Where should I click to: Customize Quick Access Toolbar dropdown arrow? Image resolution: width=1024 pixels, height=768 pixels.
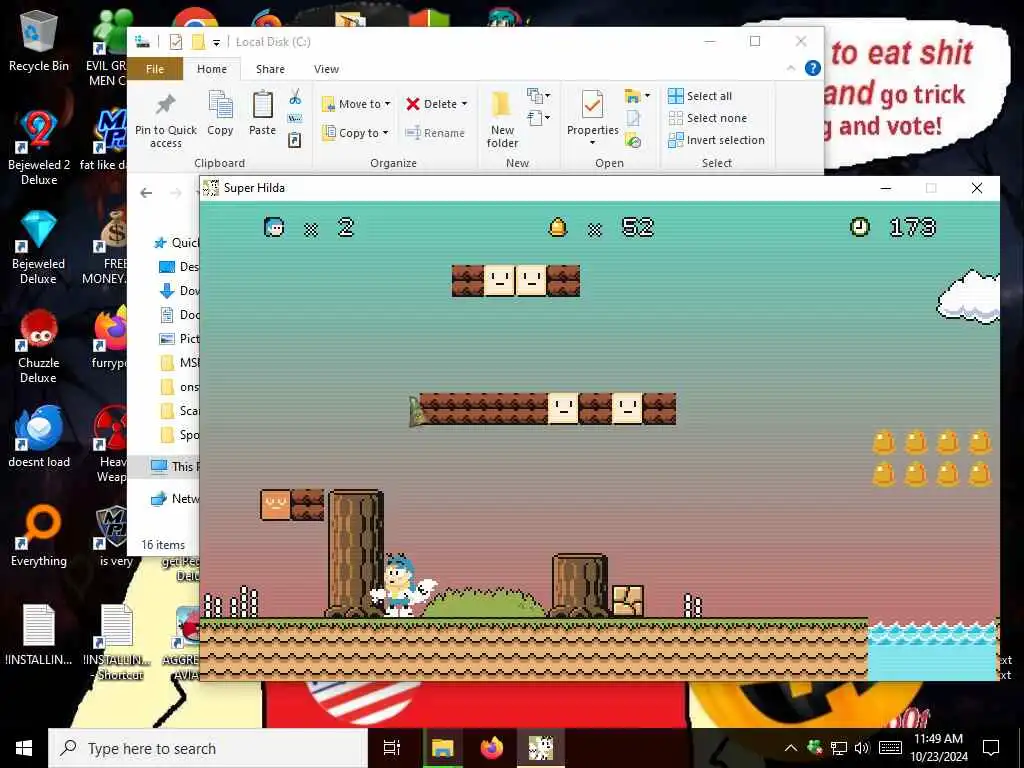216,42
